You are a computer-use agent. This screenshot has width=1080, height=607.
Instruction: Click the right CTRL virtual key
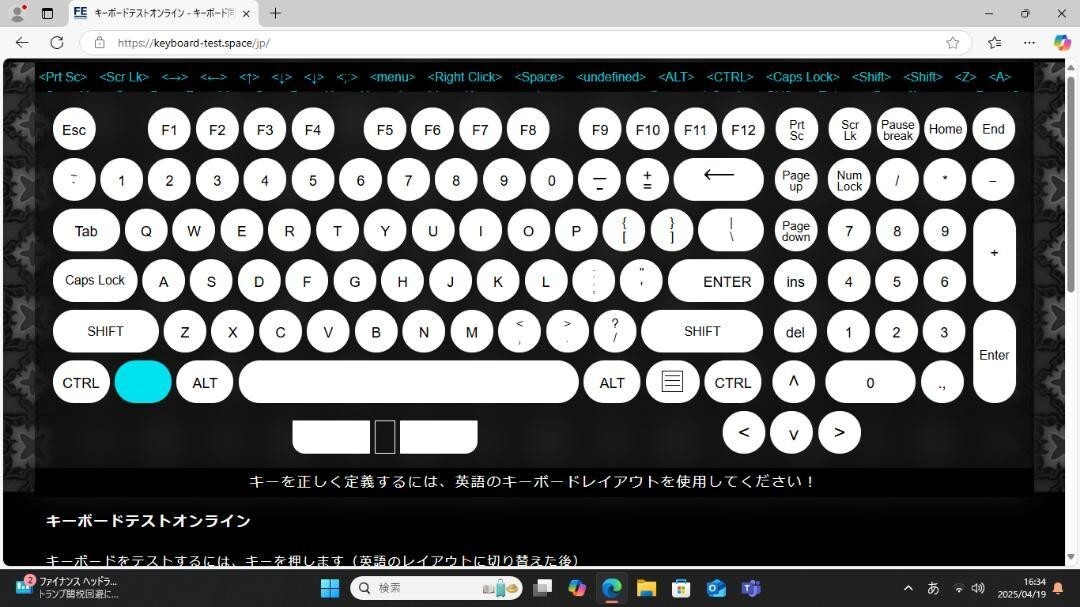pos(732,382)
